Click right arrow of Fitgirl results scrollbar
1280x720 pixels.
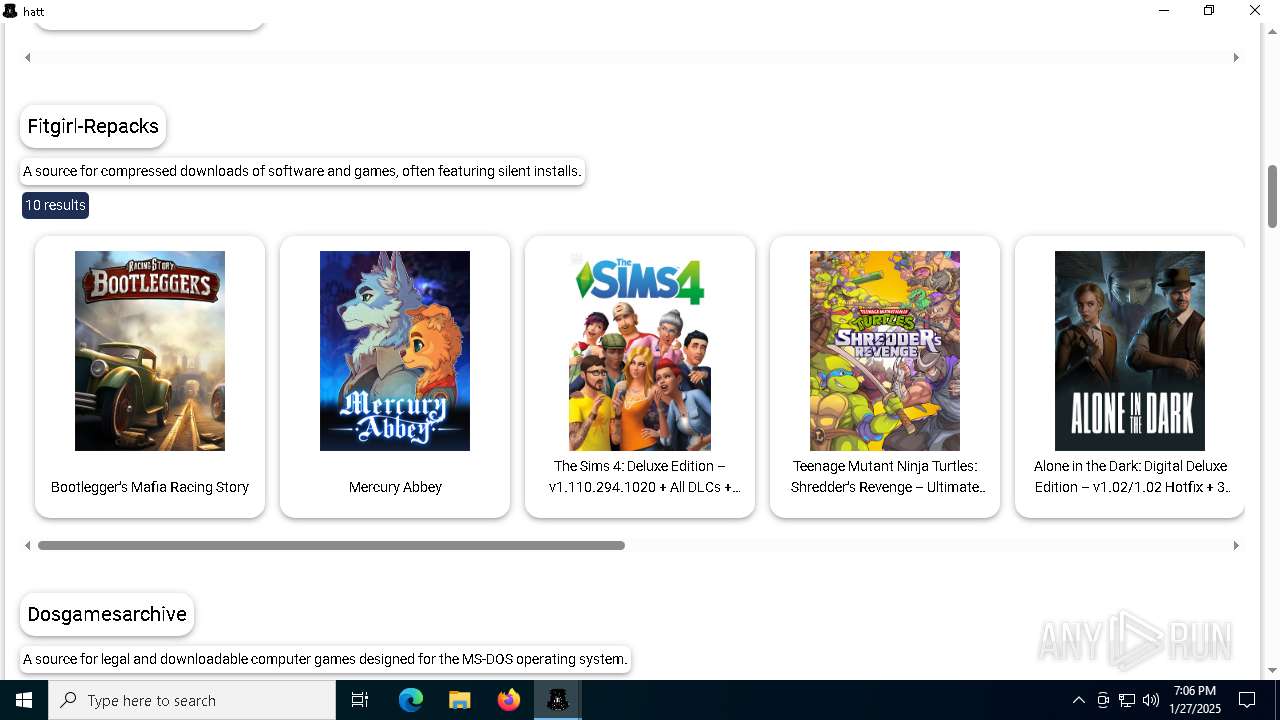click(x=1236, y=546)
